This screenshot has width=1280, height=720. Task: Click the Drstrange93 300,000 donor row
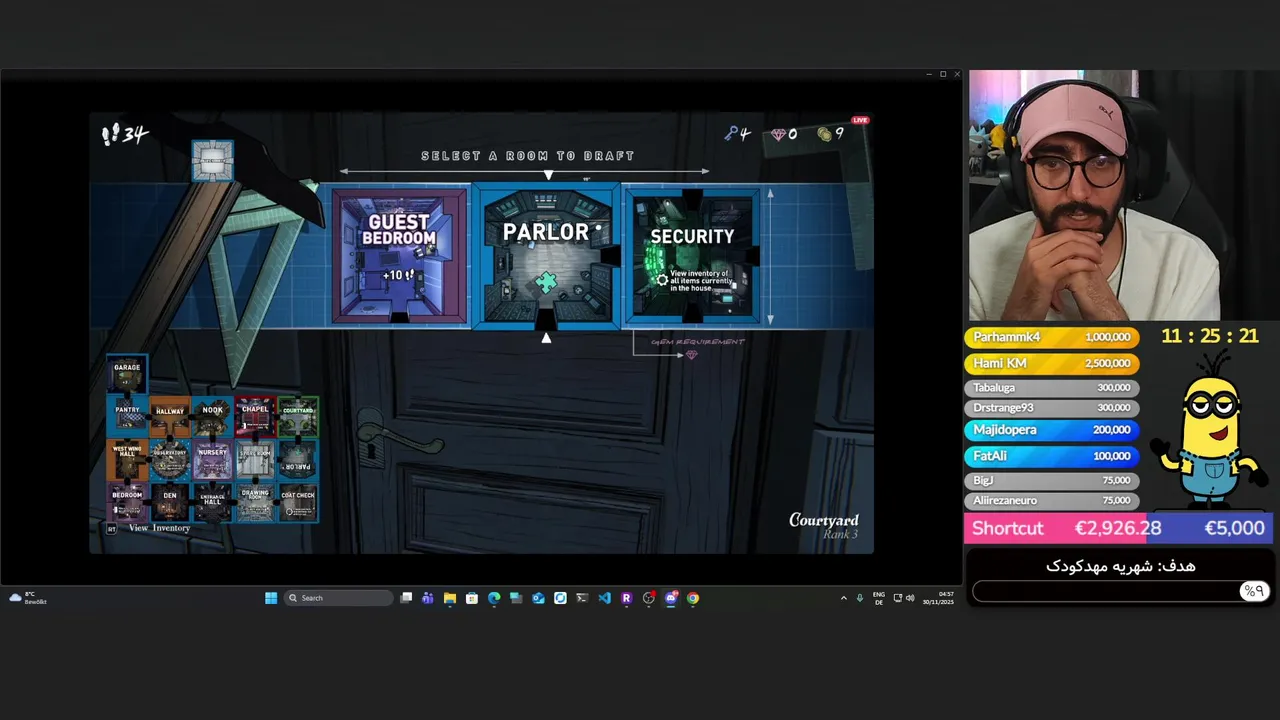(1050, 407)
